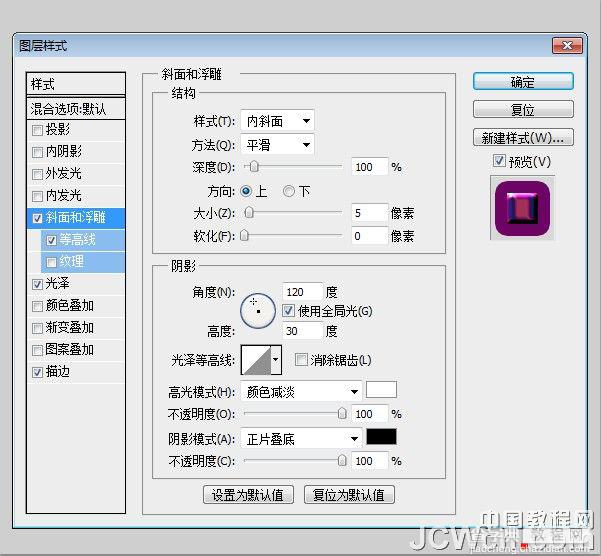Select 混合选项:默认 in the list
The image size is (601, 556).
[76, 109]
